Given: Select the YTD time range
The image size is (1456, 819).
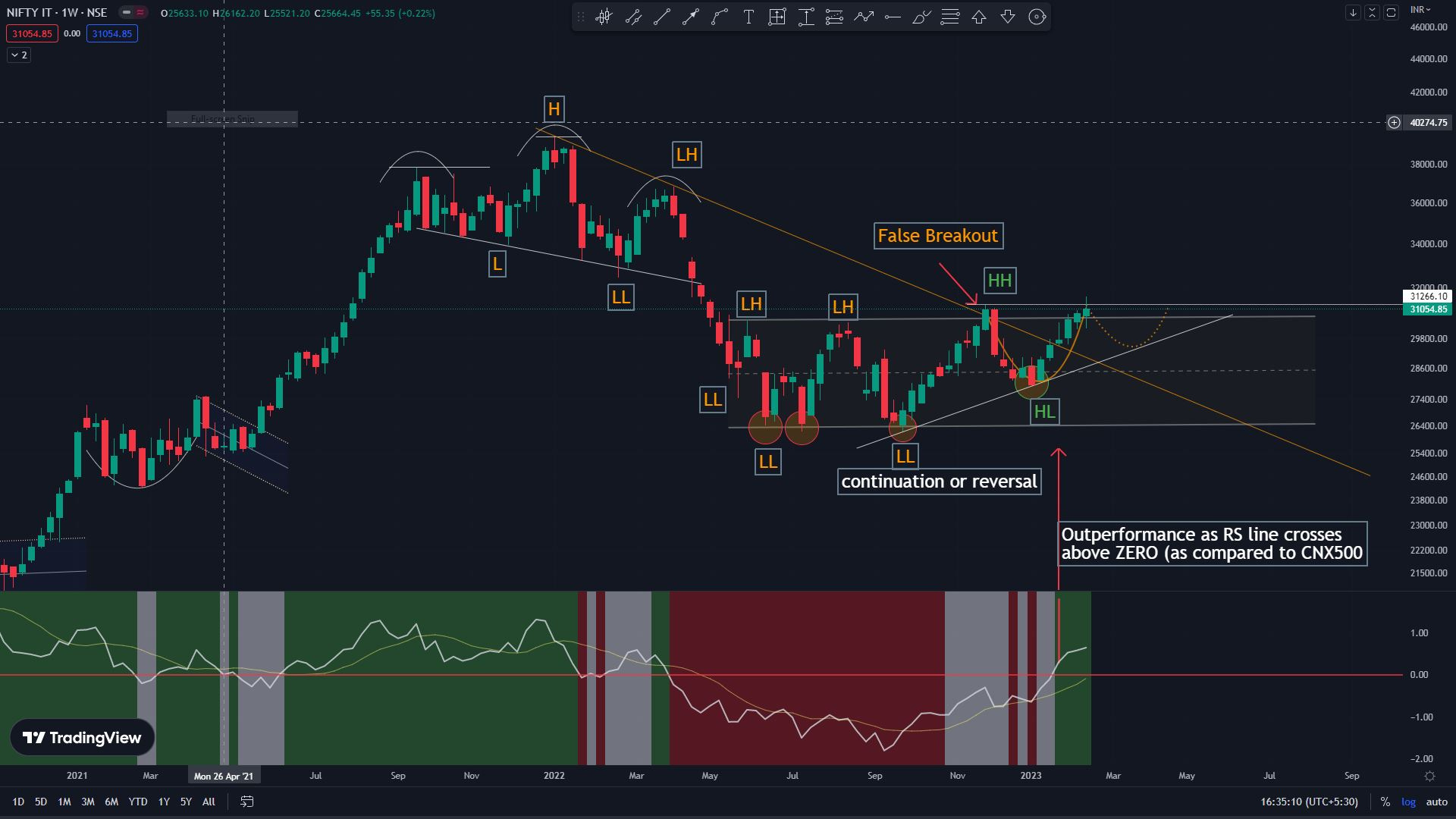Looking at the screenshot, I should click(138, 802).
